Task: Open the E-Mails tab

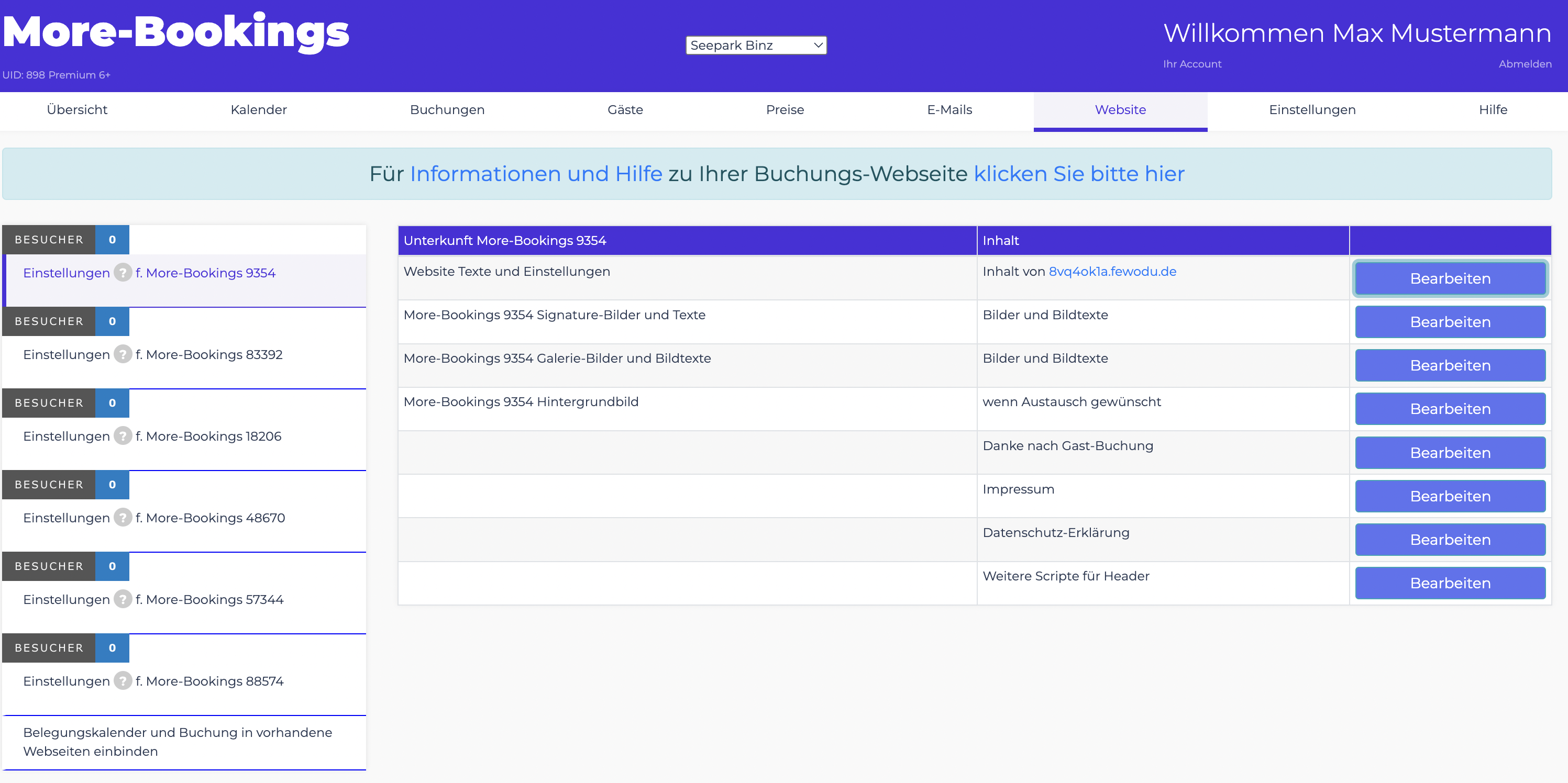Action: point(949,110)
